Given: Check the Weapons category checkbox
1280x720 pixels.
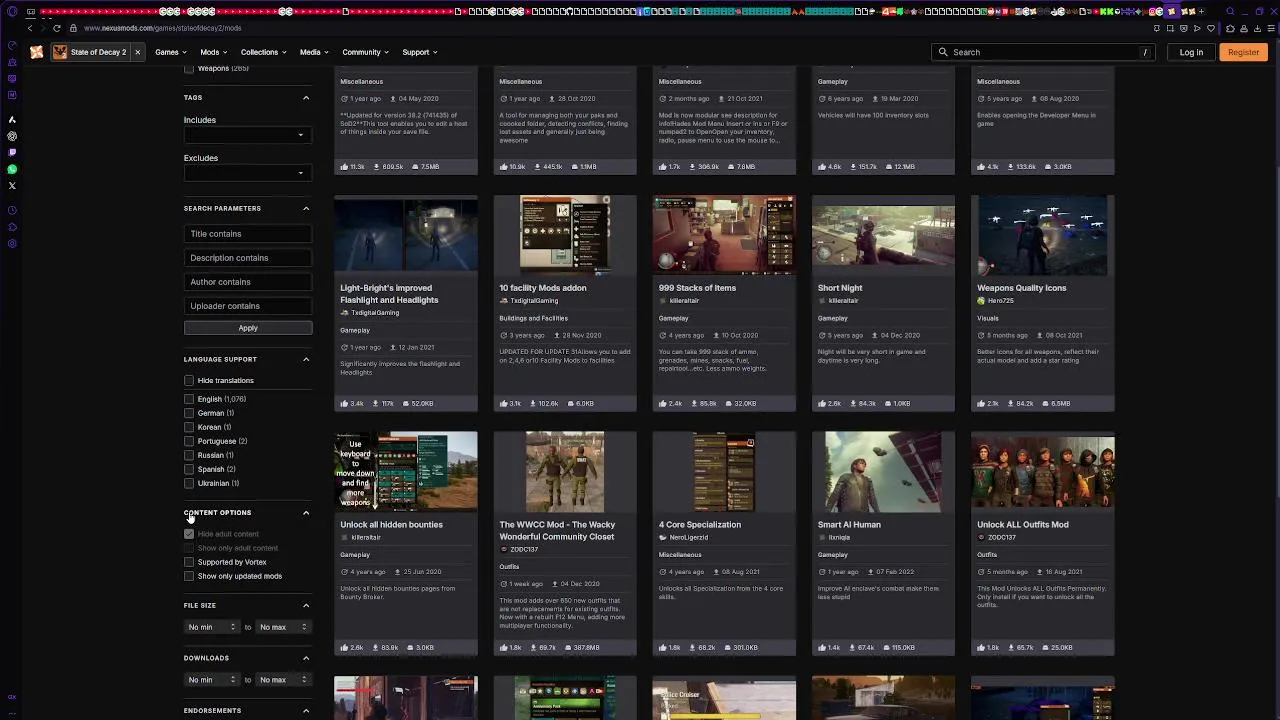Looking at the screenshot, I should tap(189, 69).
